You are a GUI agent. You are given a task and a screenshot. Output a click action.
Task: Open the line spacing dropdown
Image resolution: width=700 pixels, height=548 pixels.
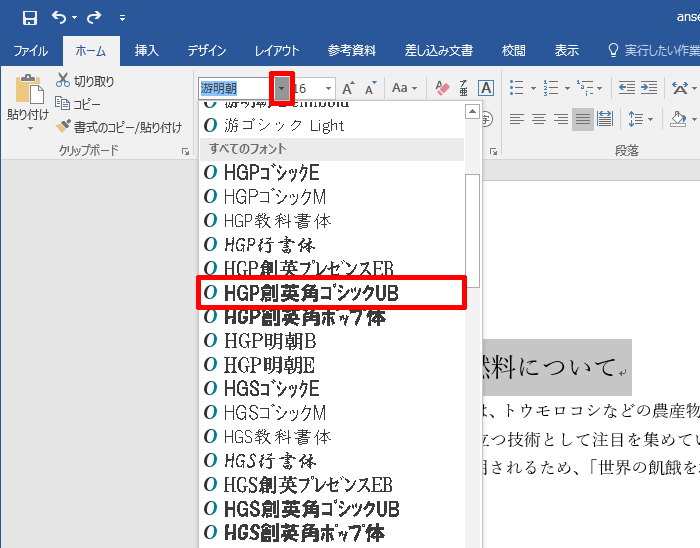coord(640,119)
